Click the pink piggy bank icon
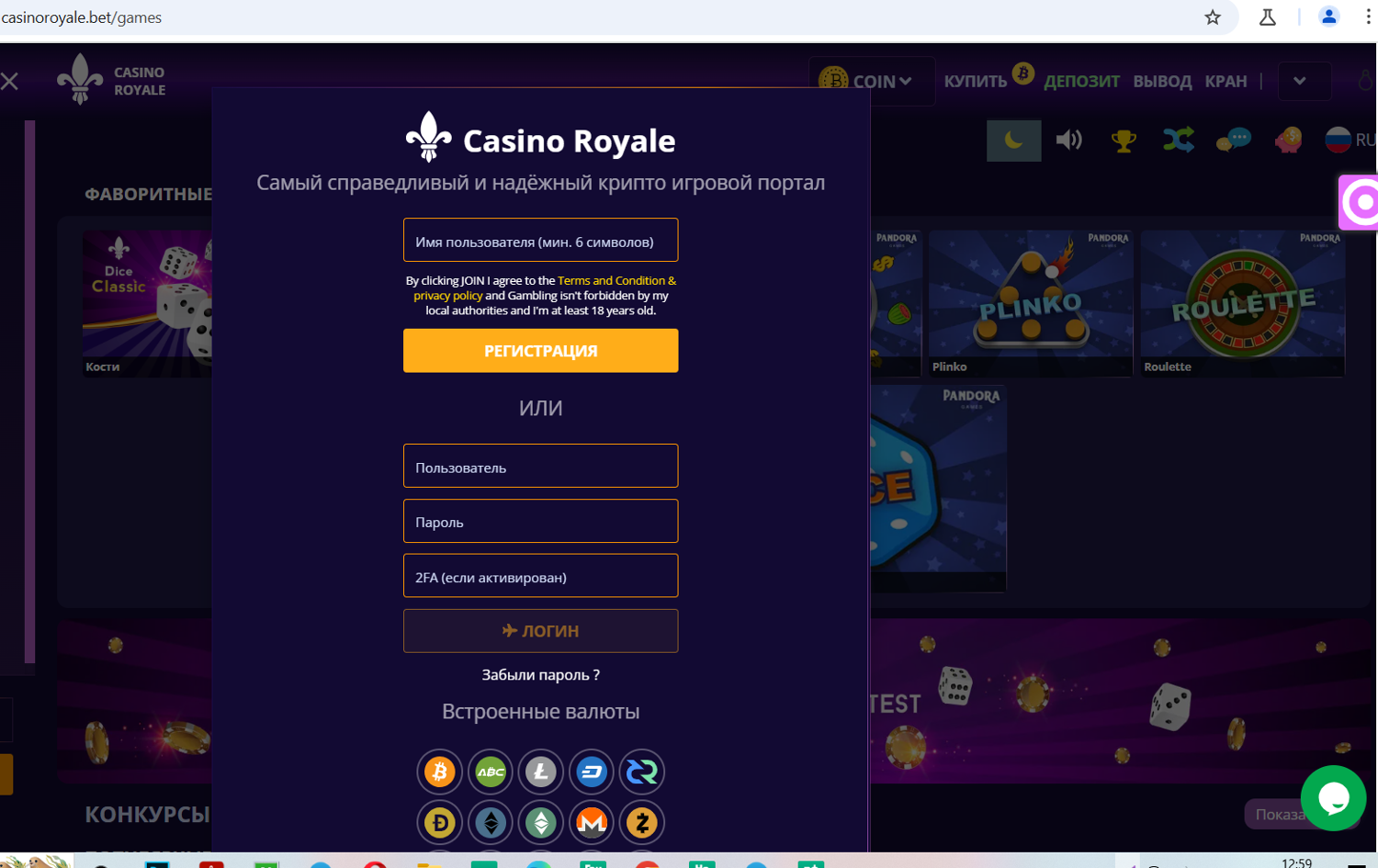The height and width of the screenshot is (868, 1378). [x=1288, y=140]
